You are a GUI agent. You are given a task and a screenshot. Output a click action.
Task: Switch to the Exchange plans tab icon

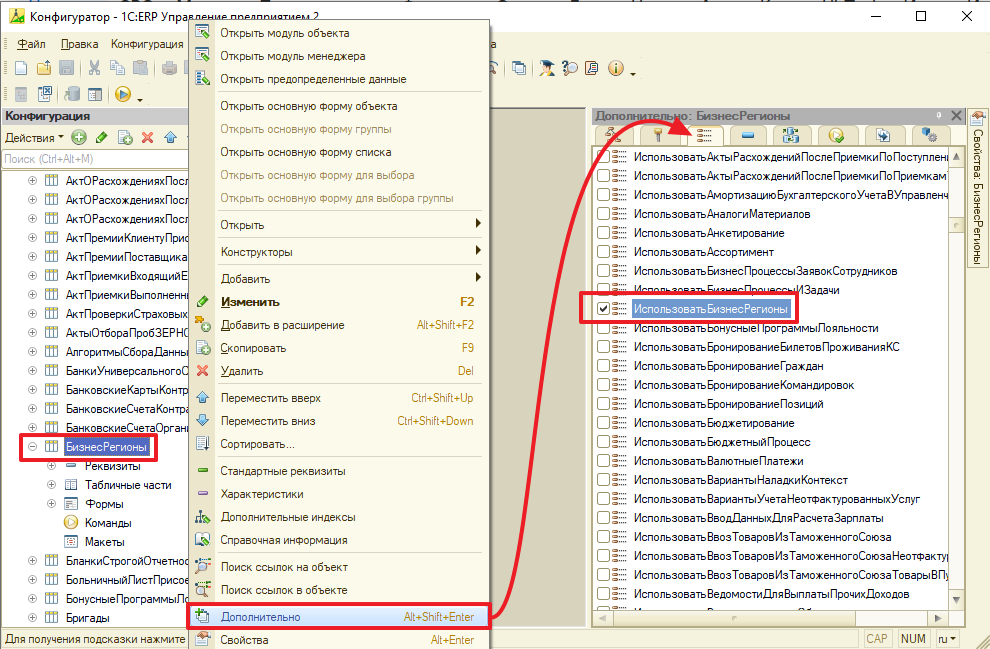(x=790, y=134)
